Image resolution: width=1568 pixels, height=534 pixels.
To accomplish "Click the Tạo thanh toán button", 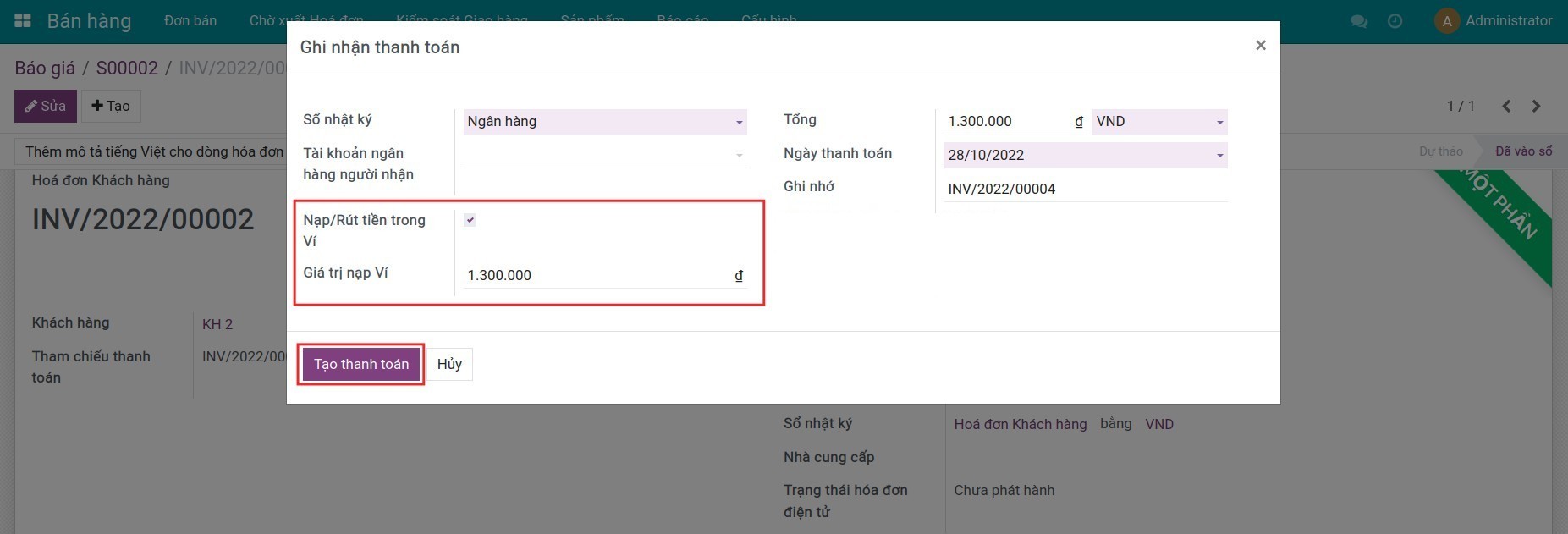I will pyautogui.click(x=361, y=365).
